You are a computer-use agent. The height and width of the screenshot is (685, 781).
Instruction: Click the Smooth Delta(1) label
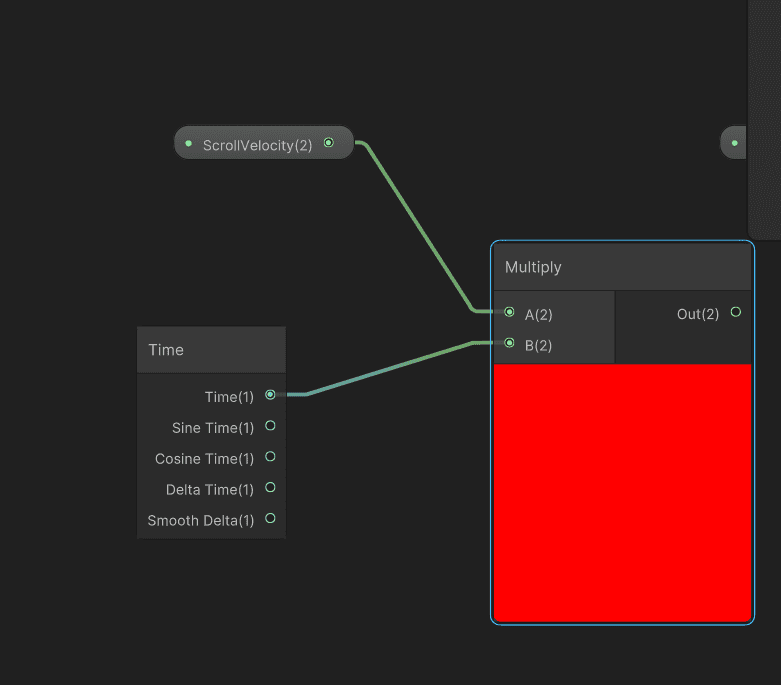click(x=201, y=521)
